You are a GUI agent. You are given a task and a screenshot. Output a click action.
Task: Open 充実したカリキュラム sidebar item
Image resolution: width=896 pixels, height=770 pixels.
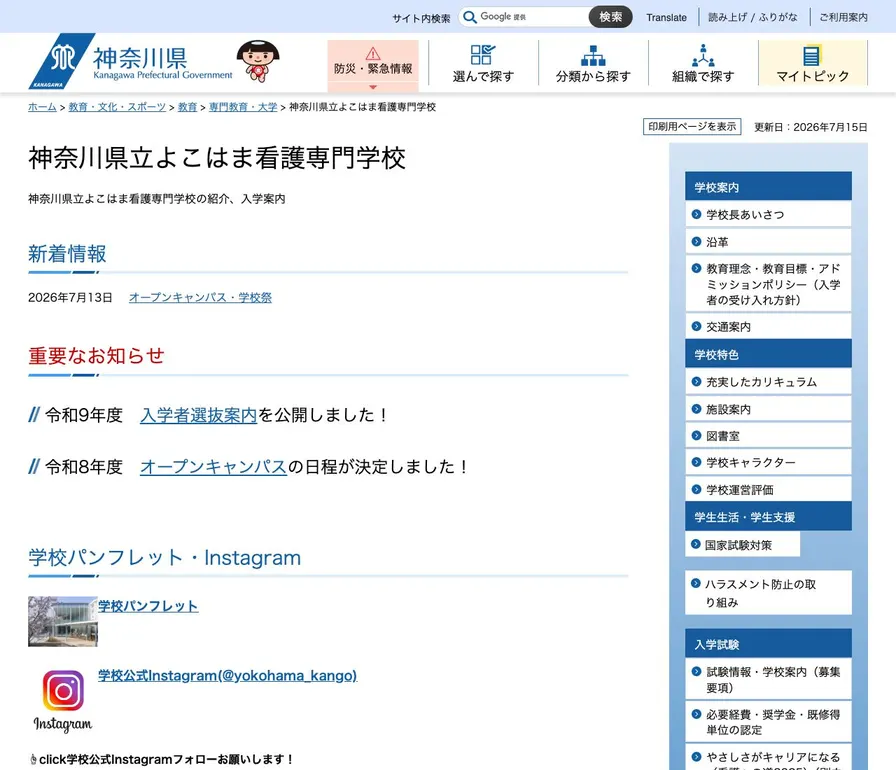768,382
